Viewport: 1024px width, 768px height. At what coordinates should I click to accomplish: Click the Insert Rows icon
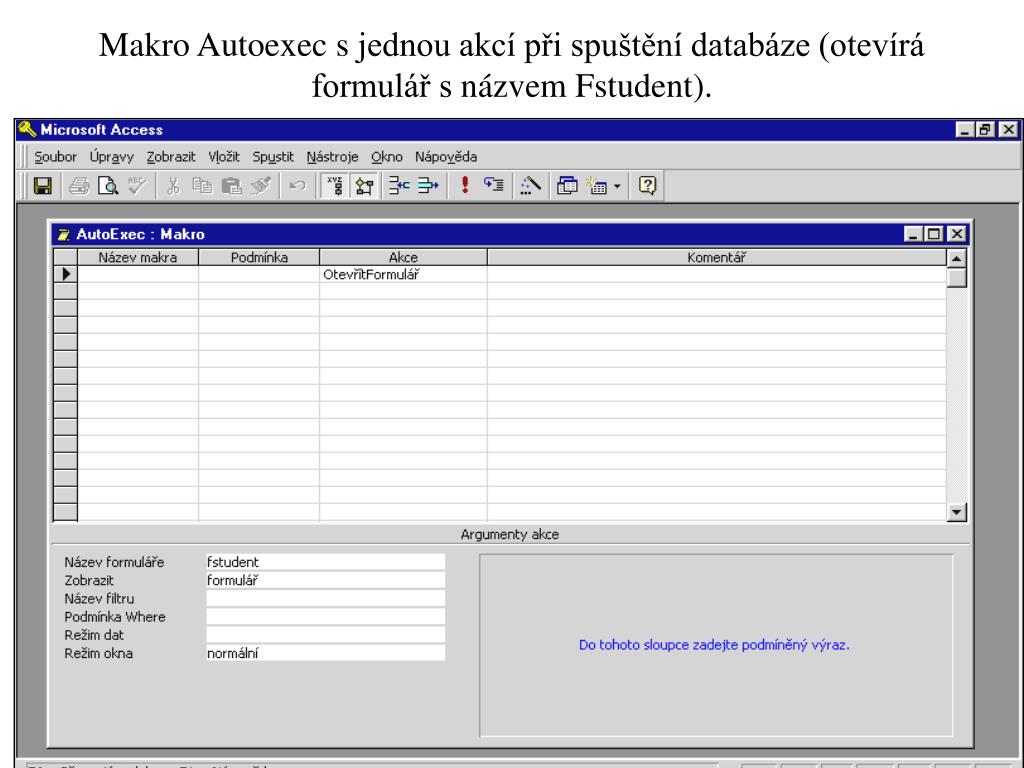[x=399, y=186]
